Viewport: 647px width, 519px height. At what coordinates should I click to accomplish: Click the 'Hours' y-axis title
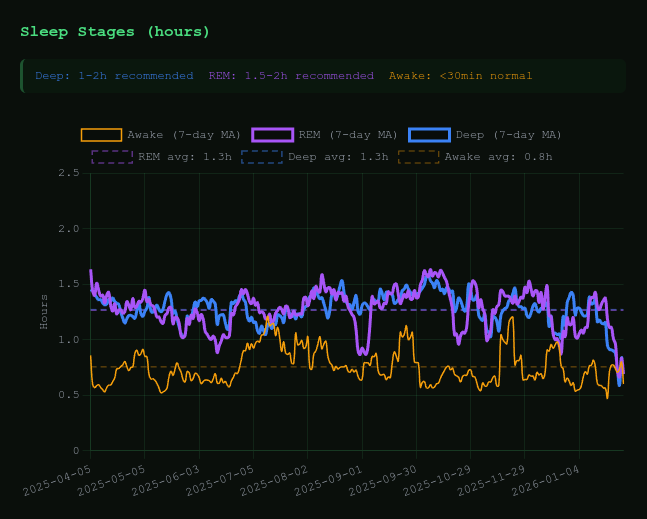pyautogui.click(x=44, y=311)
